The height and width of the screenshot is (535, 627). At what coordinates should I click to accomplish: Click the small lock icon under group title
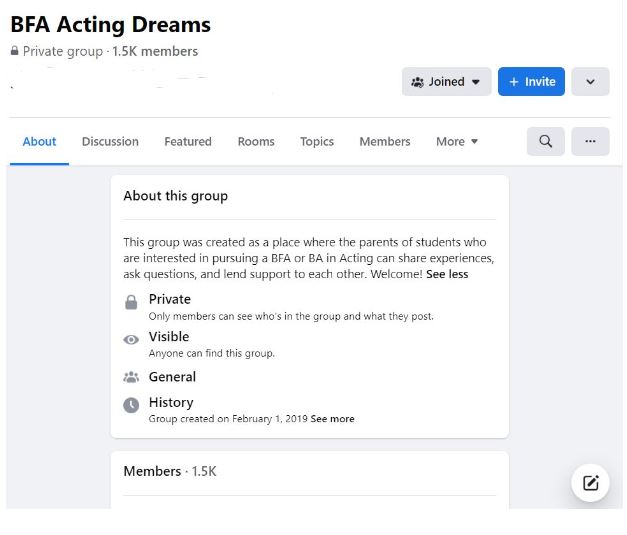click(15, 51)
